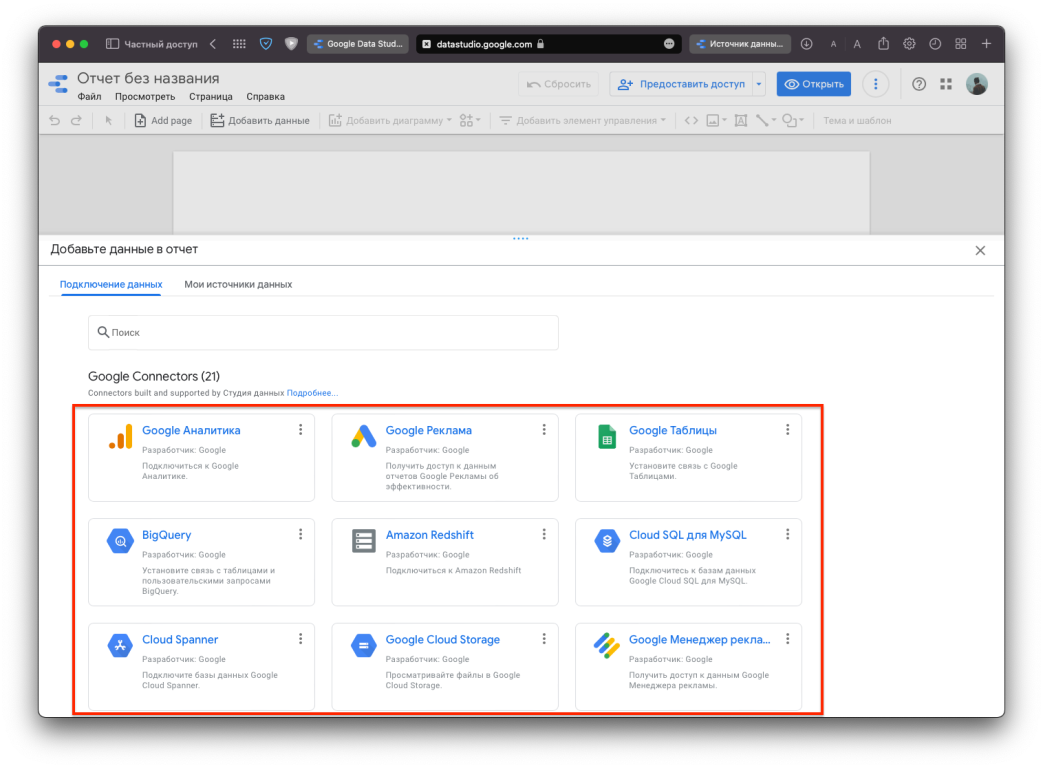Open more options for BigQuery card
This screenshot has height=768, width=1043.
(x=301, y=534)
